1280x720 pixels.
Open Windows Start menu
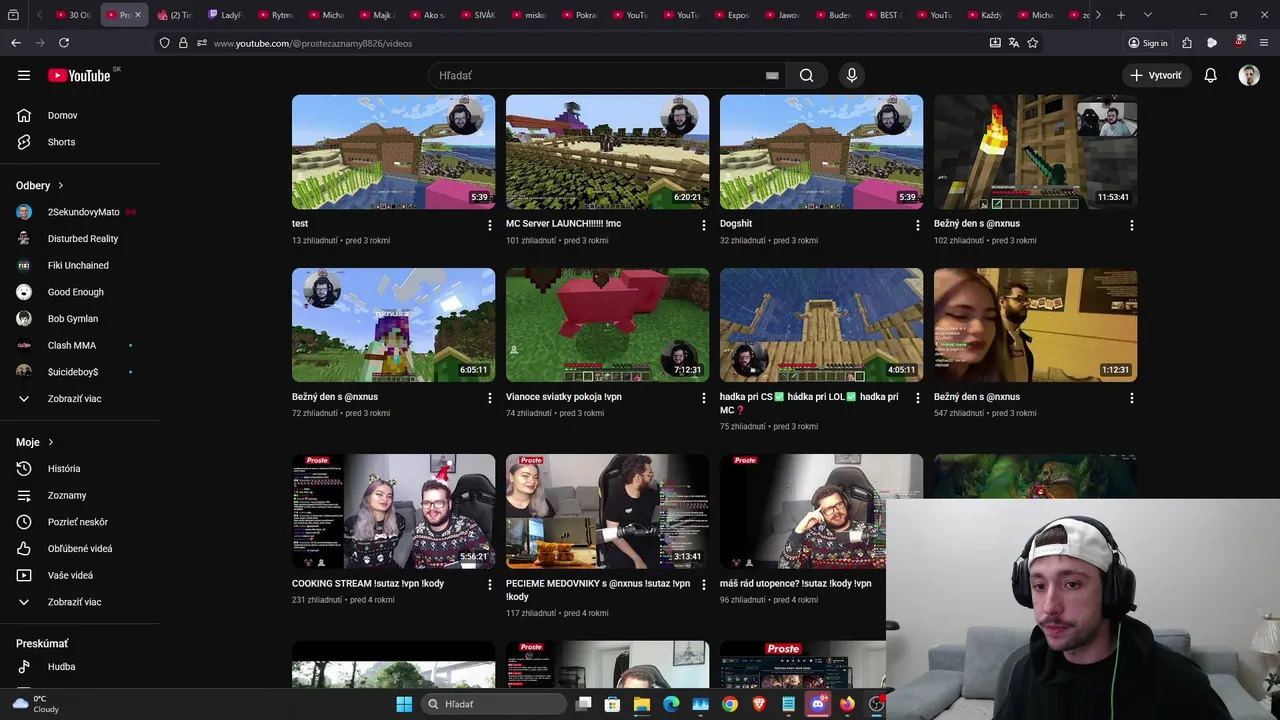point(404,704)
